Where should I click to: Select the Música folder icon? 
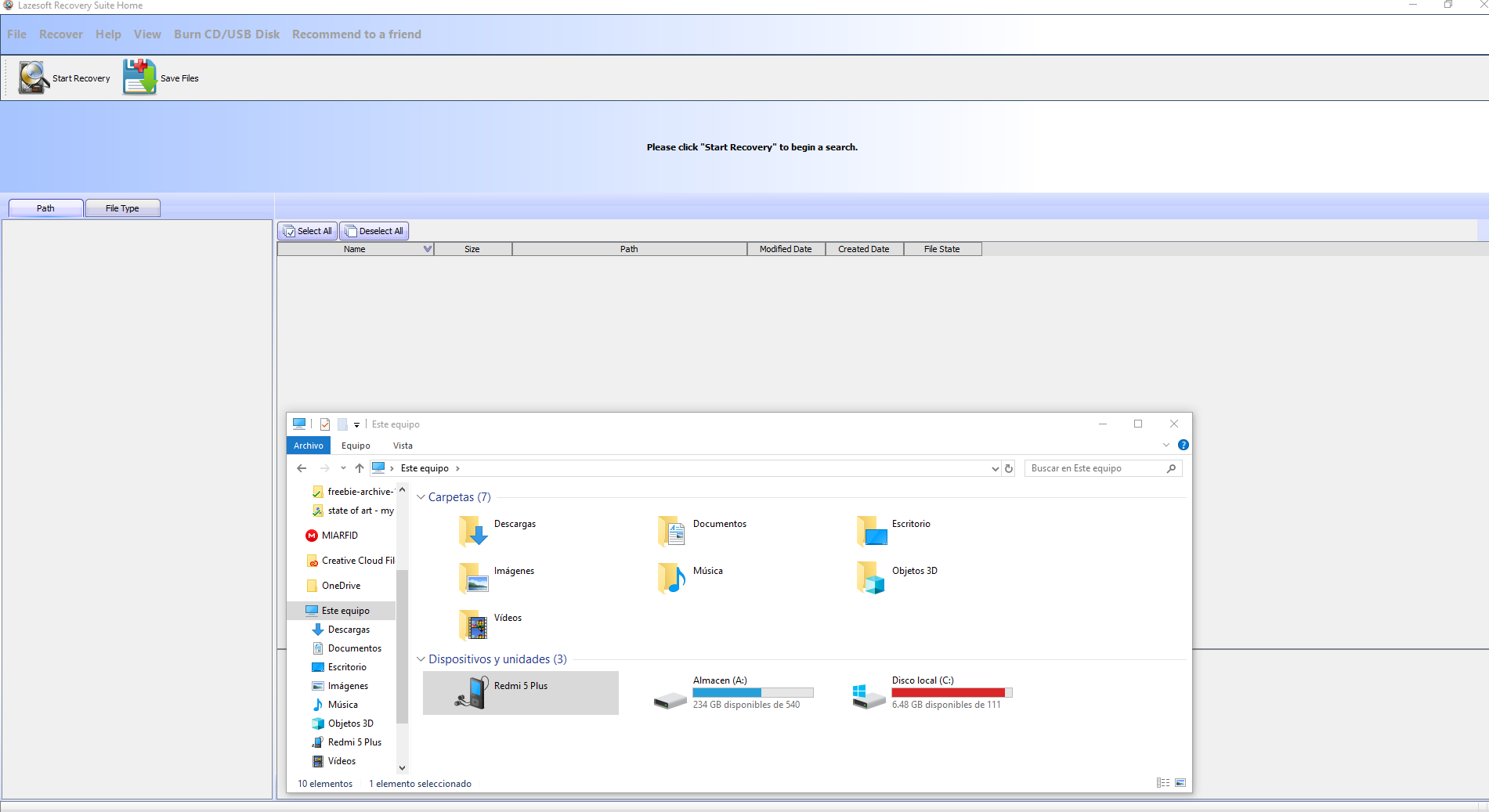click(673, 577)
